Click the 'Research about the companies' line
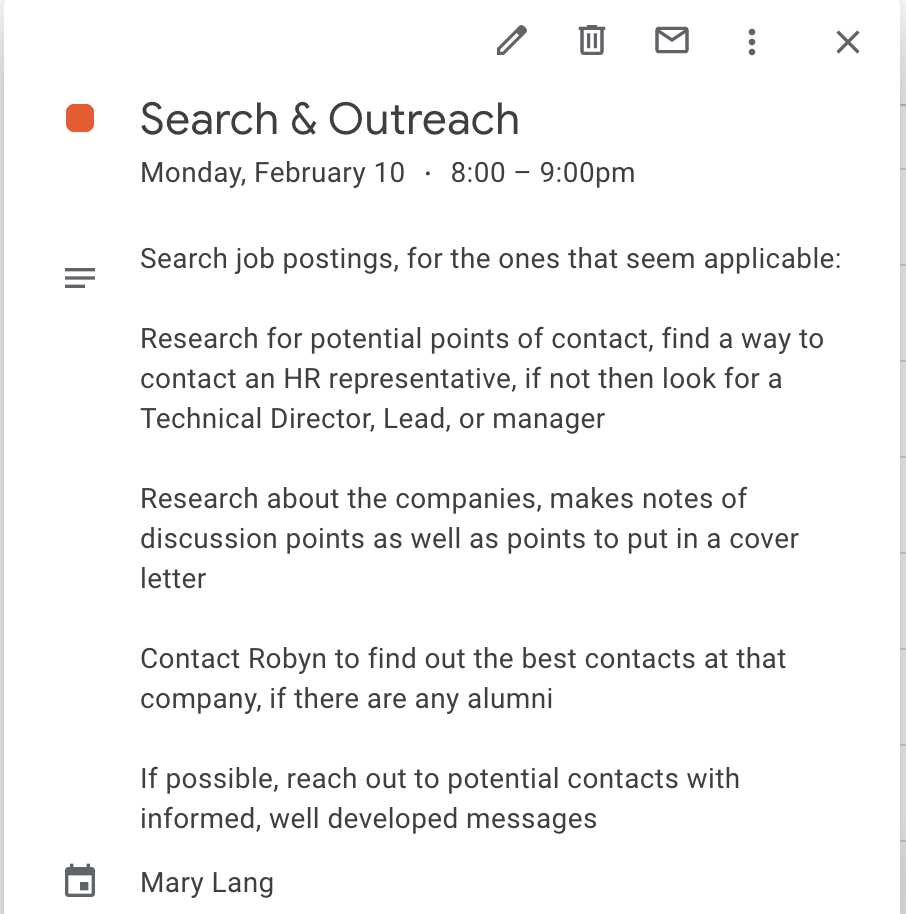This screenshot has height=914, width=906. click(x=443, y=498)
